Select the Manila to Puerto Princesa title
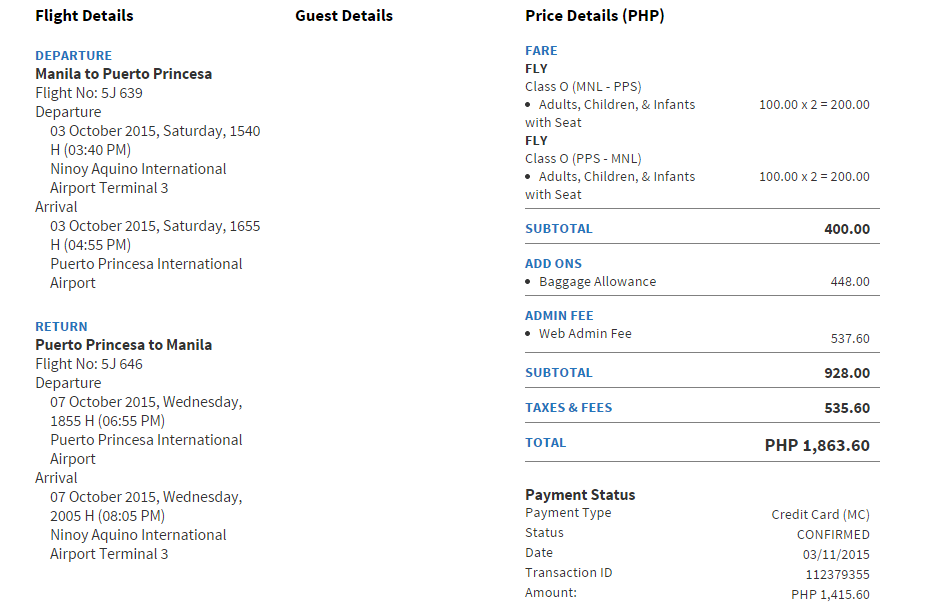This screenshot has width=936, height=616. click(x=123, y=74)
